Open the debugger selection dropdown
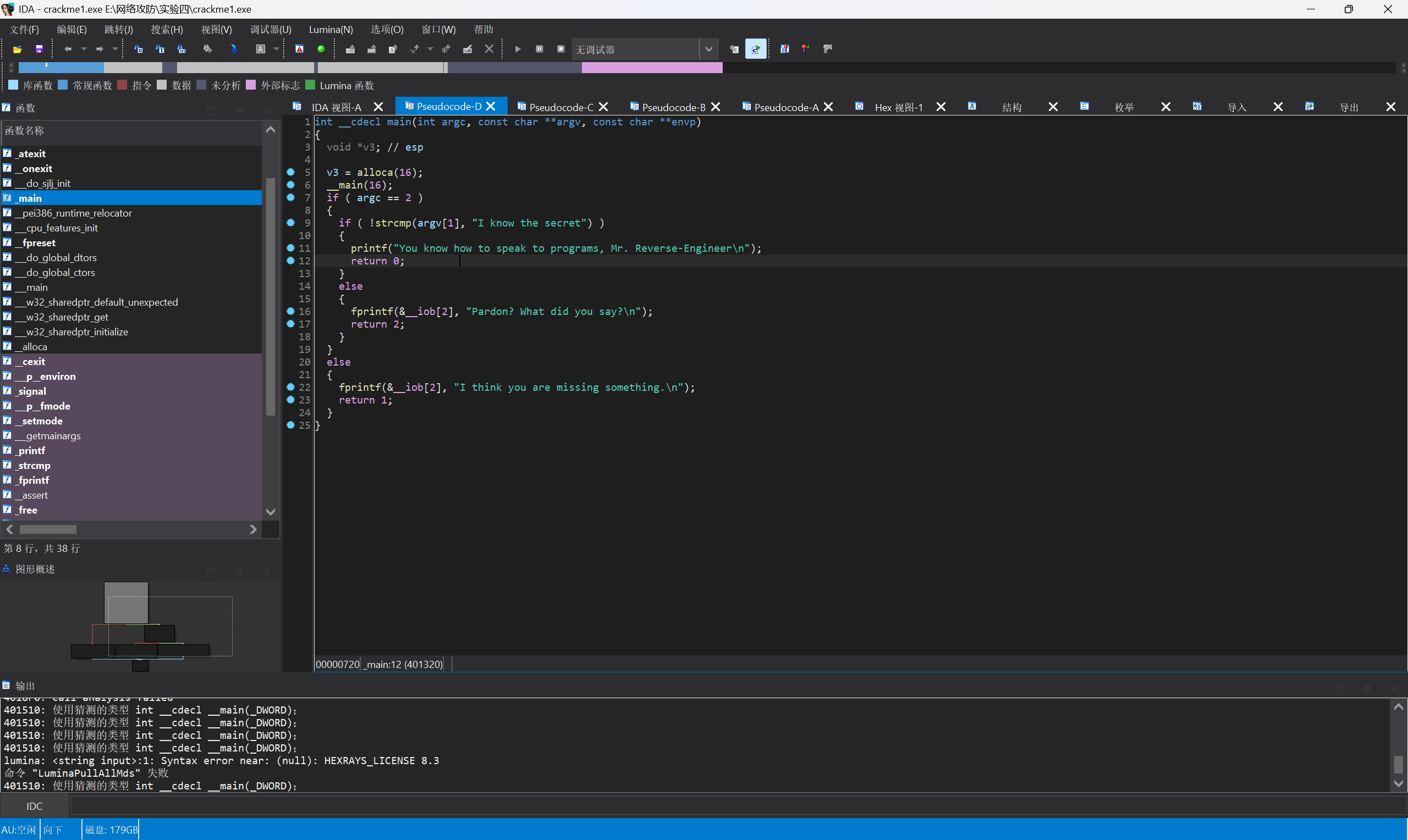 [x=708, y=49]
